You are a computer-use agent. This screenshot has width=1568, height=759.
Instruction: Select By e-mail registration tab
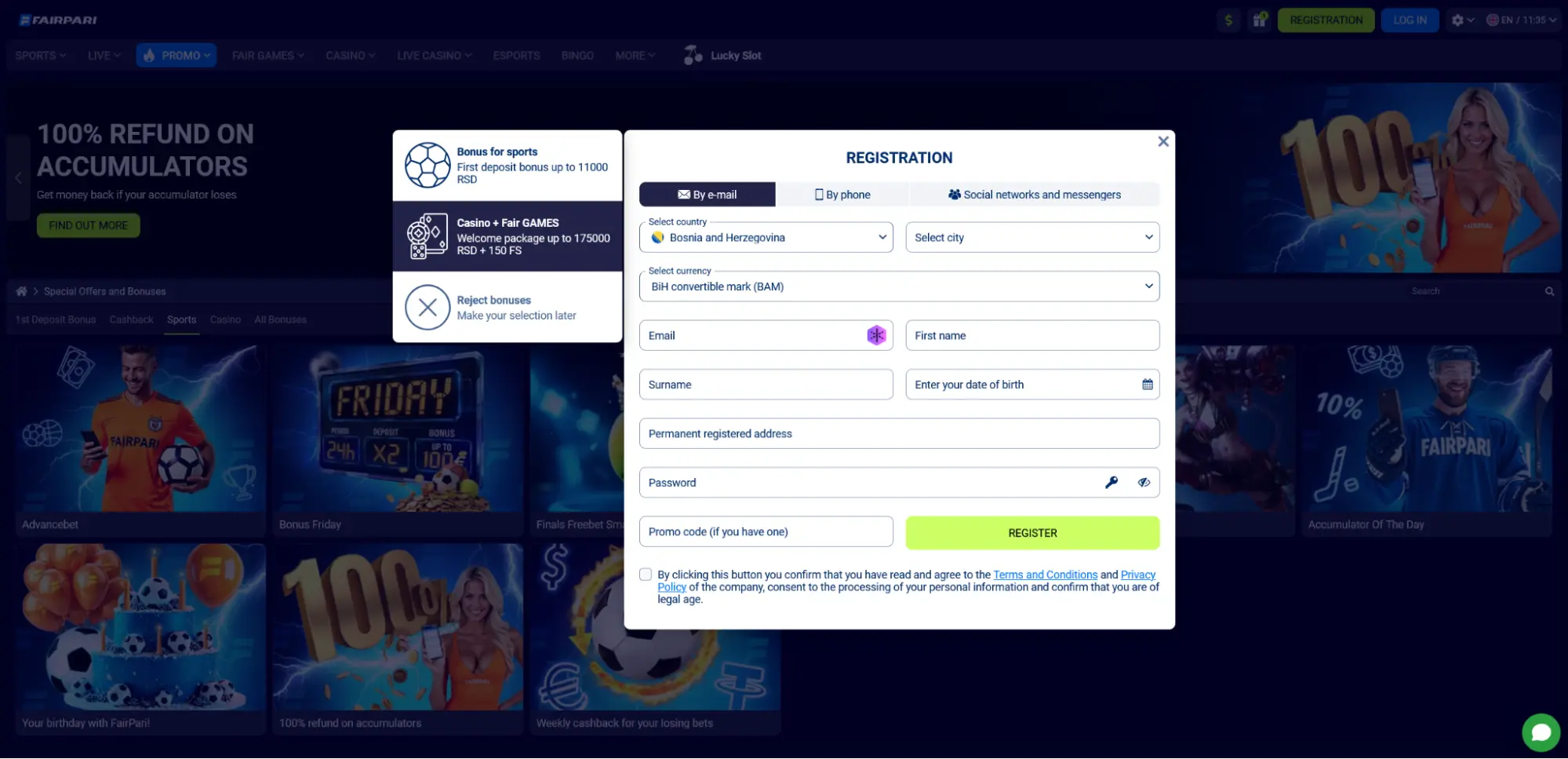click(x=707, y=195)
